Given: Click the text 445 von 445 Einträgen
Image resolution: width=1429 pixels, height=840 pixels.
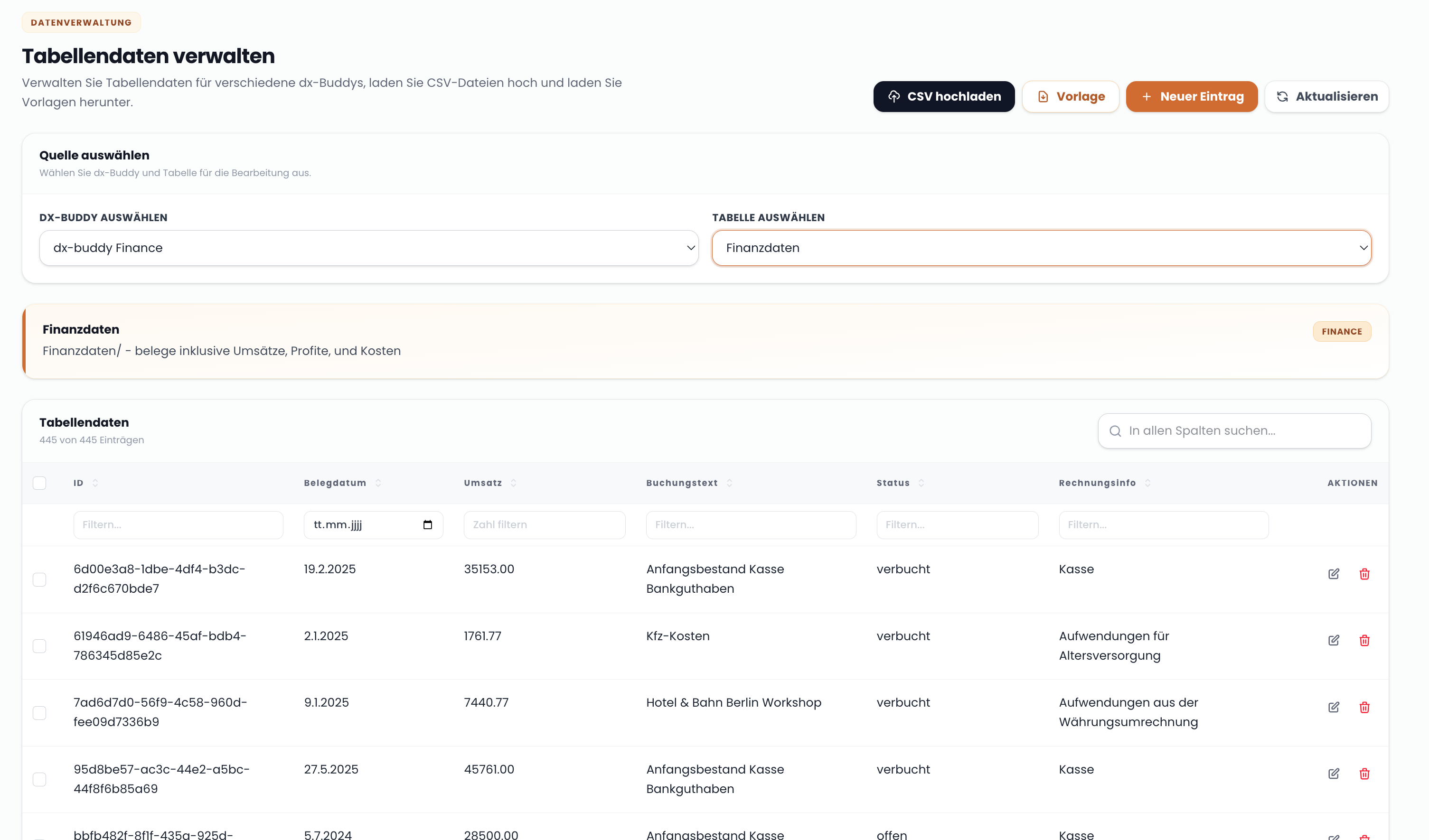Looking at the screenshot, I should (92, 440).
